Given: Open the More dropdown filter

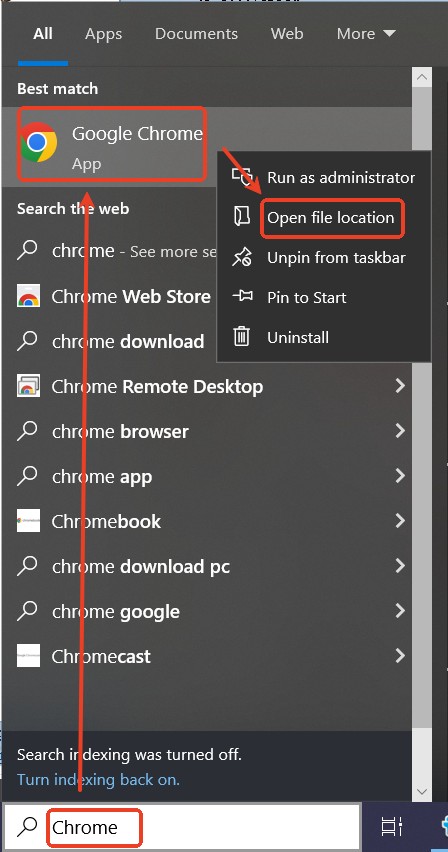Looking at the screenshot, I should coord(366,34).
